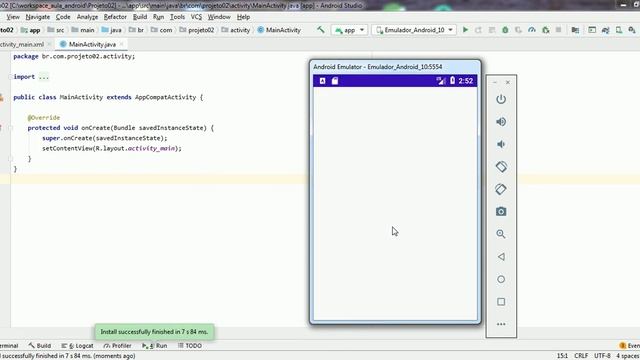Click the Make Project hammer icon

pos(321,30)
